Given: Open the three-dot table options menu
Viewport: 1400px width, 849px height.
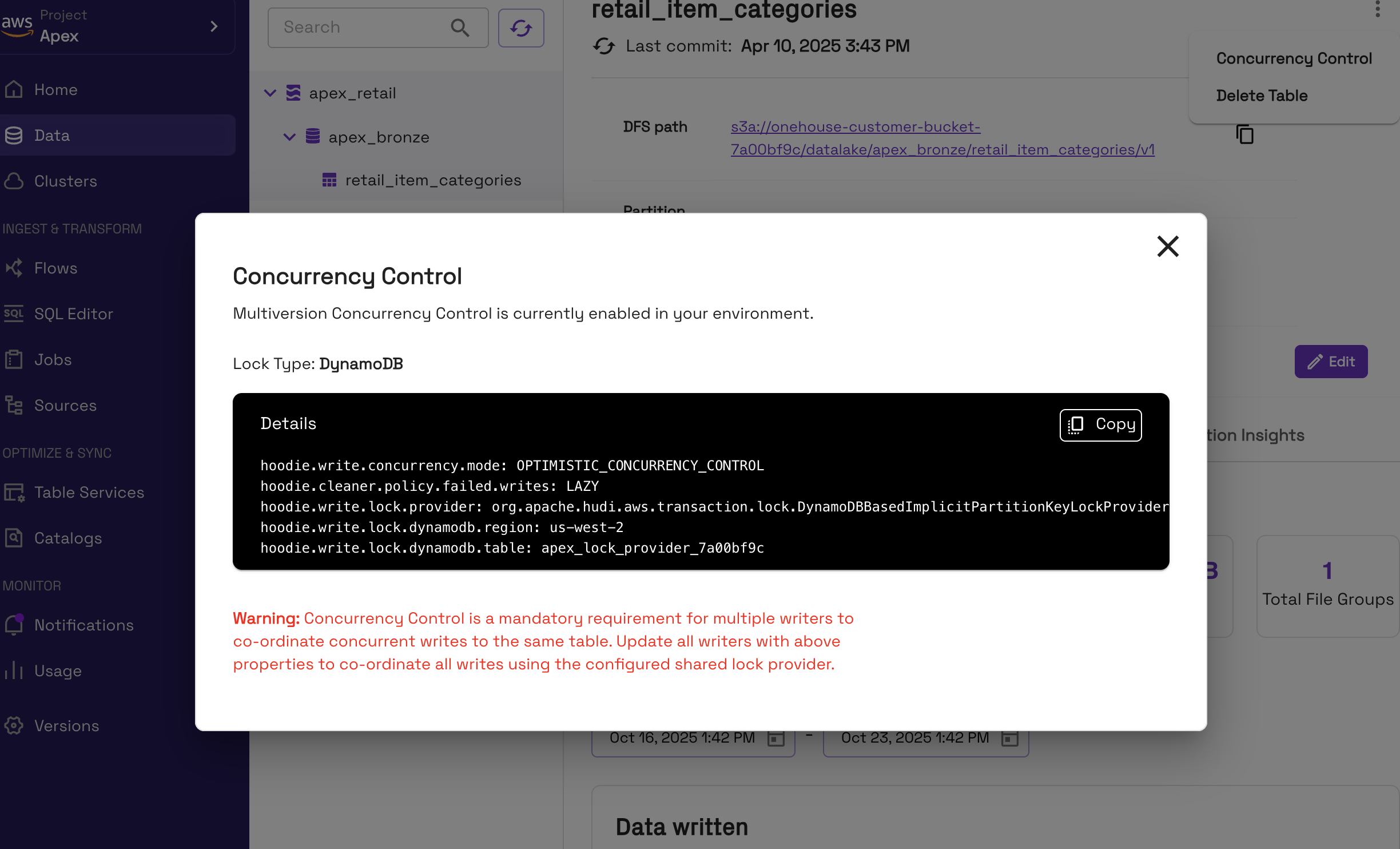Looking at the screenshot, I should tap(1377, 9).
